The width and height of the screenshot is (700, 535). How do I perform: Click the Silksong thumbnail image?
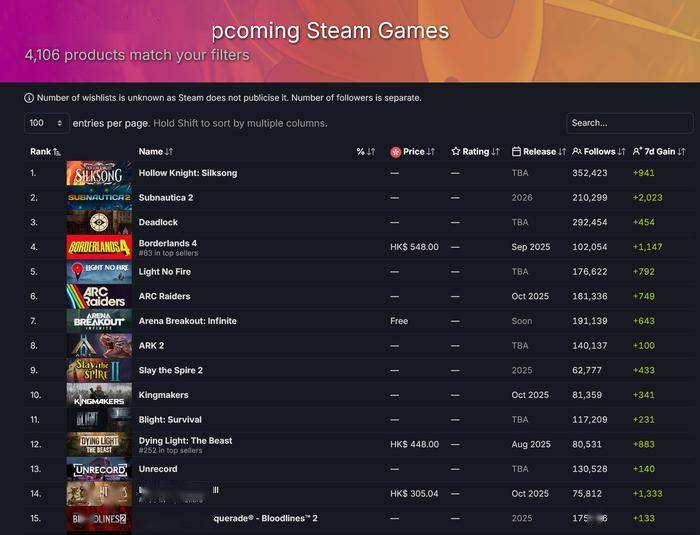[x=99, y=173]
